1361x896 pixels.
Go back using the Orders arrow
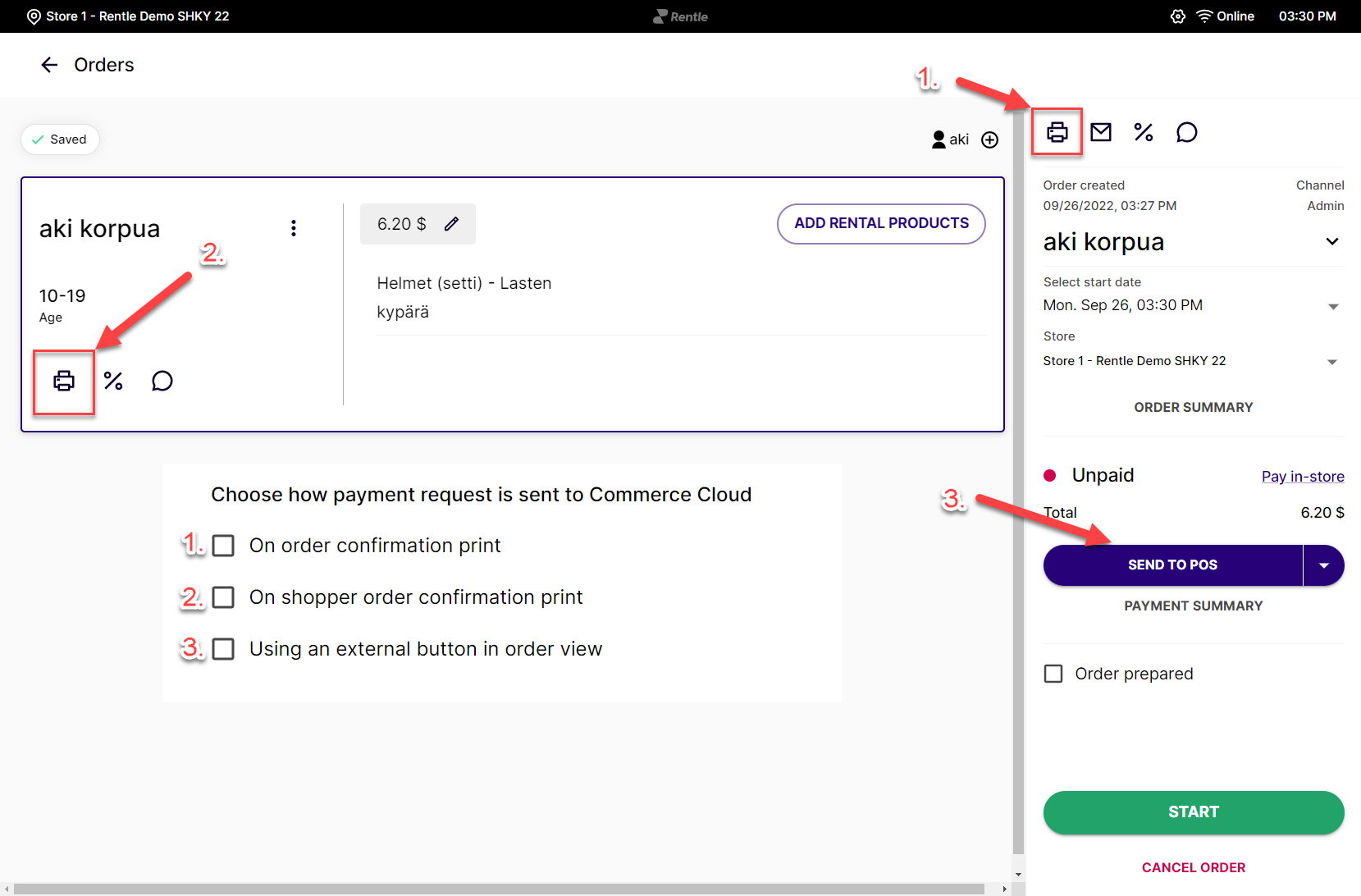[x=49, y=65]
